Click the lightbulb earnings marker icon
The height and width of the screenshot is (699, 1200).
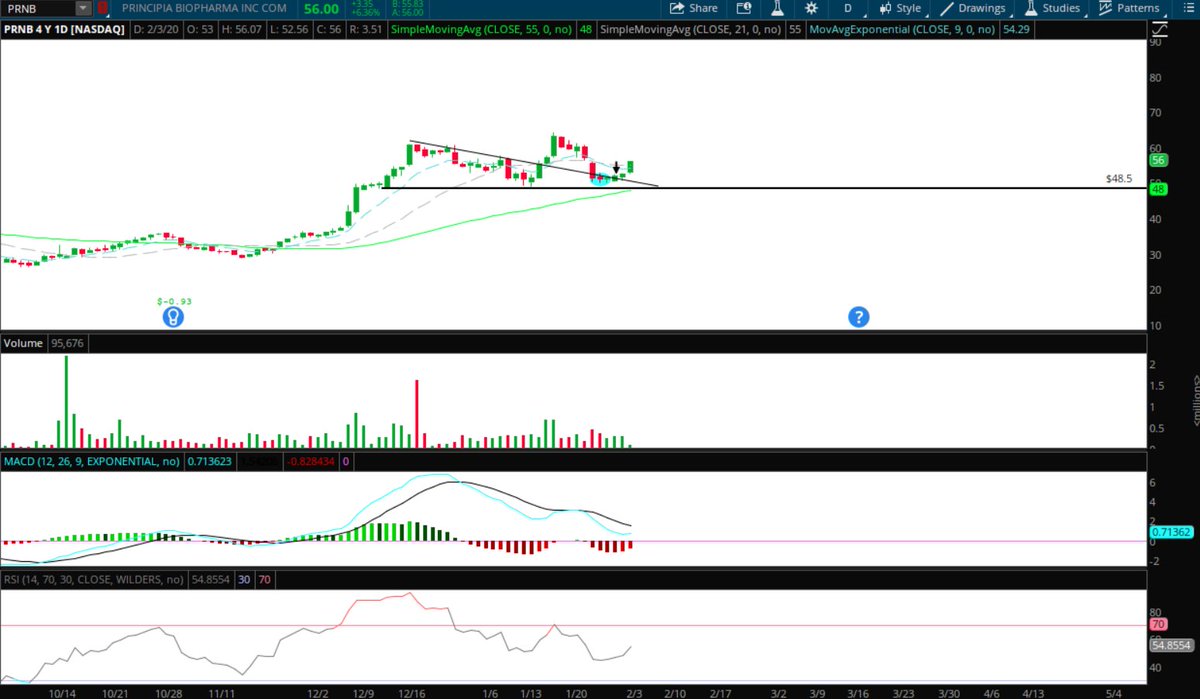pos(174,317)
